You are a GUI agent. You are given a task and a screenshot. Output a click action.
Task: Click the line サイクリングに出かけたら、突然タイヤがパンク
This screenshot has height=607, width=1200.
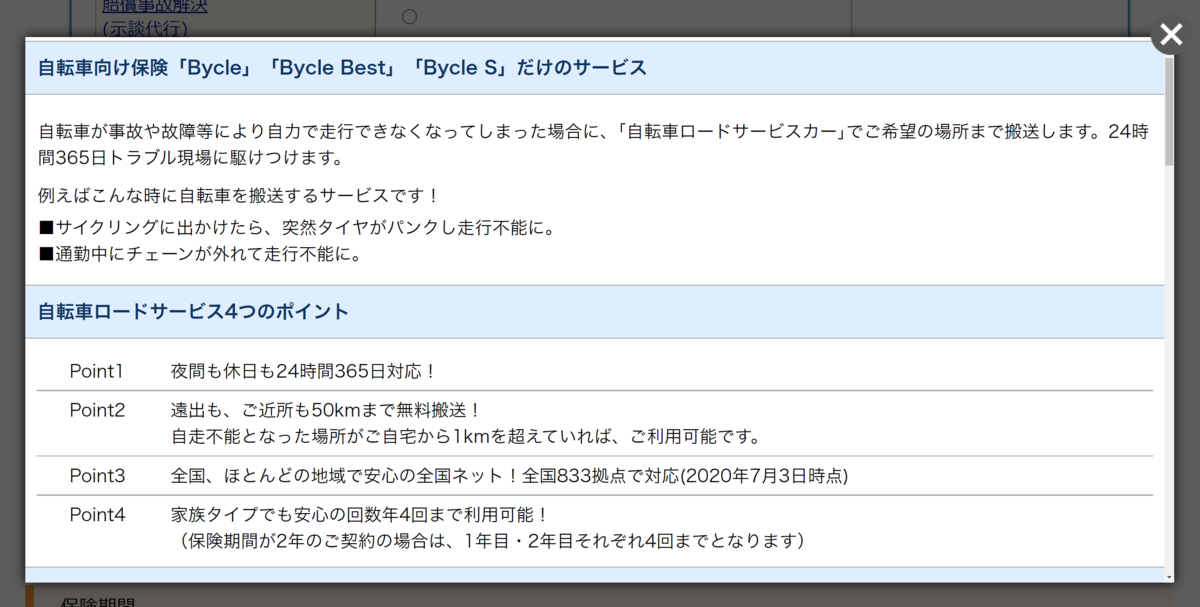296,228
